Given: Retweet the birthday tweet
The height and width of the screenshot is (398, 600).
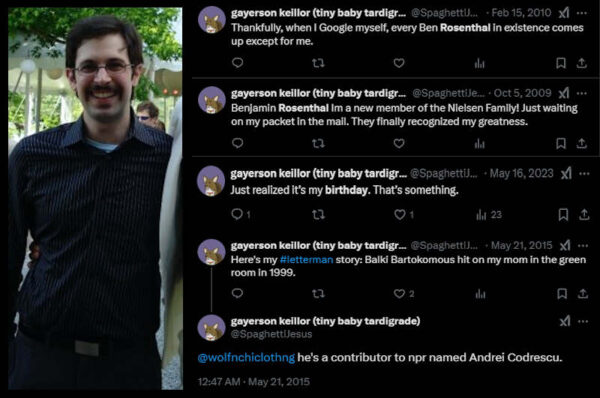Looking at the screenshot, I should coord(318,215).
